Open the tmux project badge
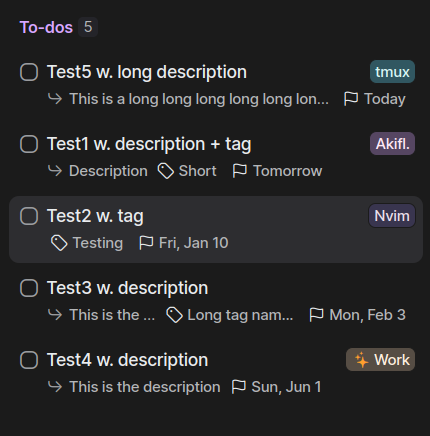430x436 pixels. pyautogui.click(x=392, y=72)
